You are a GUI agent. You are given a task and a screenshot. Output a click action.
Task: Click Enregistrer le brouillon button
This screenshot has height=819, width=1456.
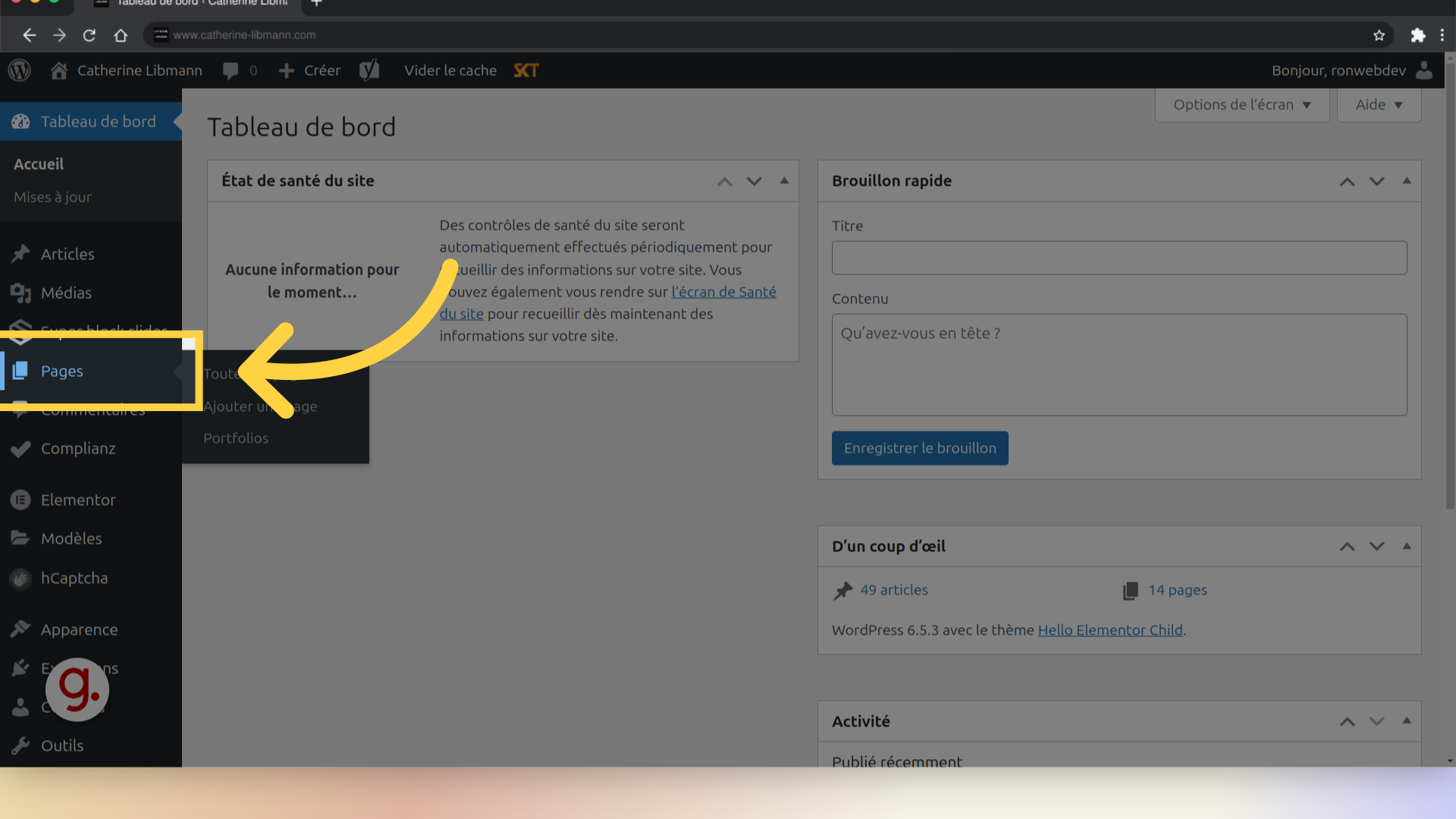point(920,448)
